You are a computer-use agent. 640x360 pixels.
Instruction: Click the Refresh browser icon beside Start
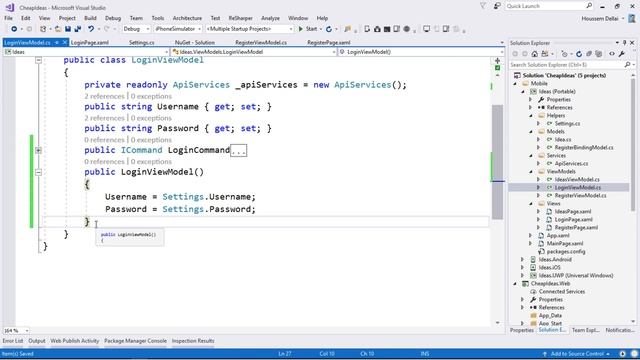coord(329,29)
